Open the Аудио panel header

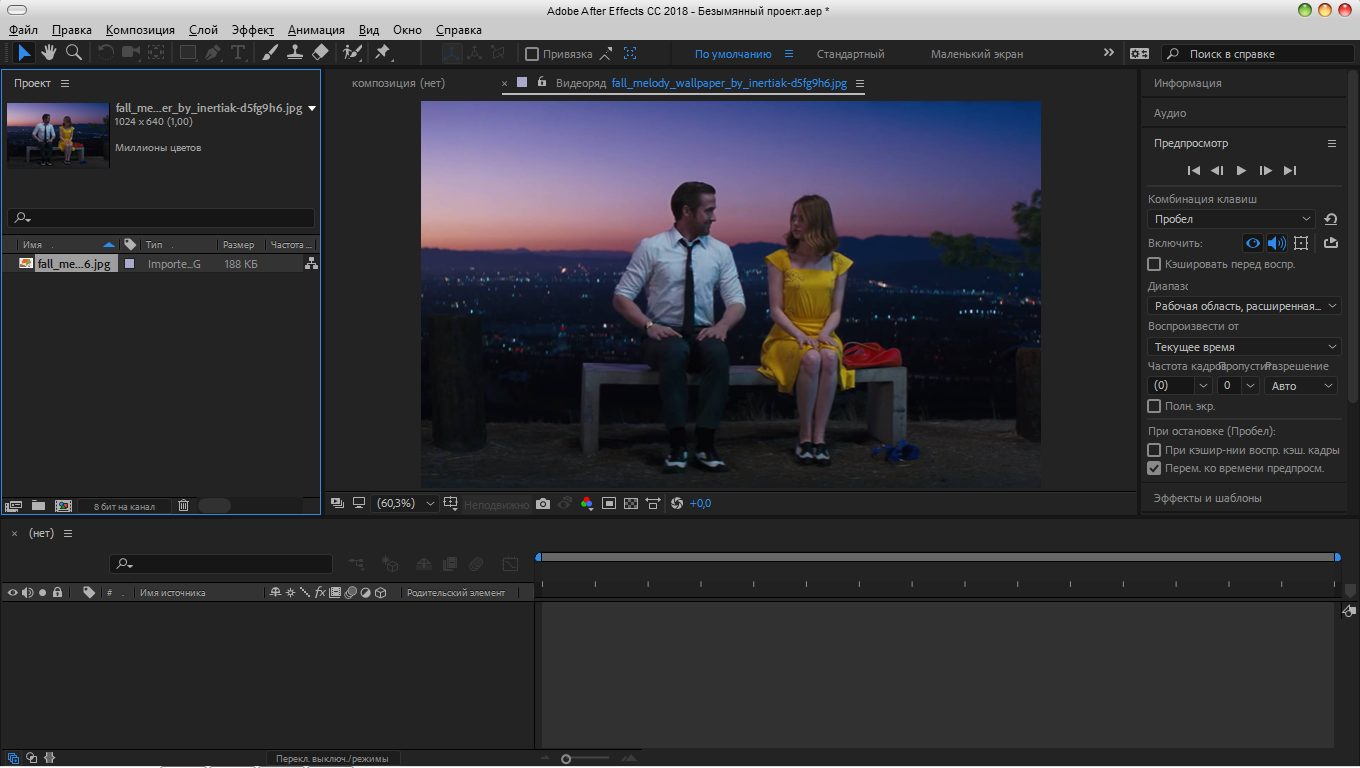click(1170, 113)
